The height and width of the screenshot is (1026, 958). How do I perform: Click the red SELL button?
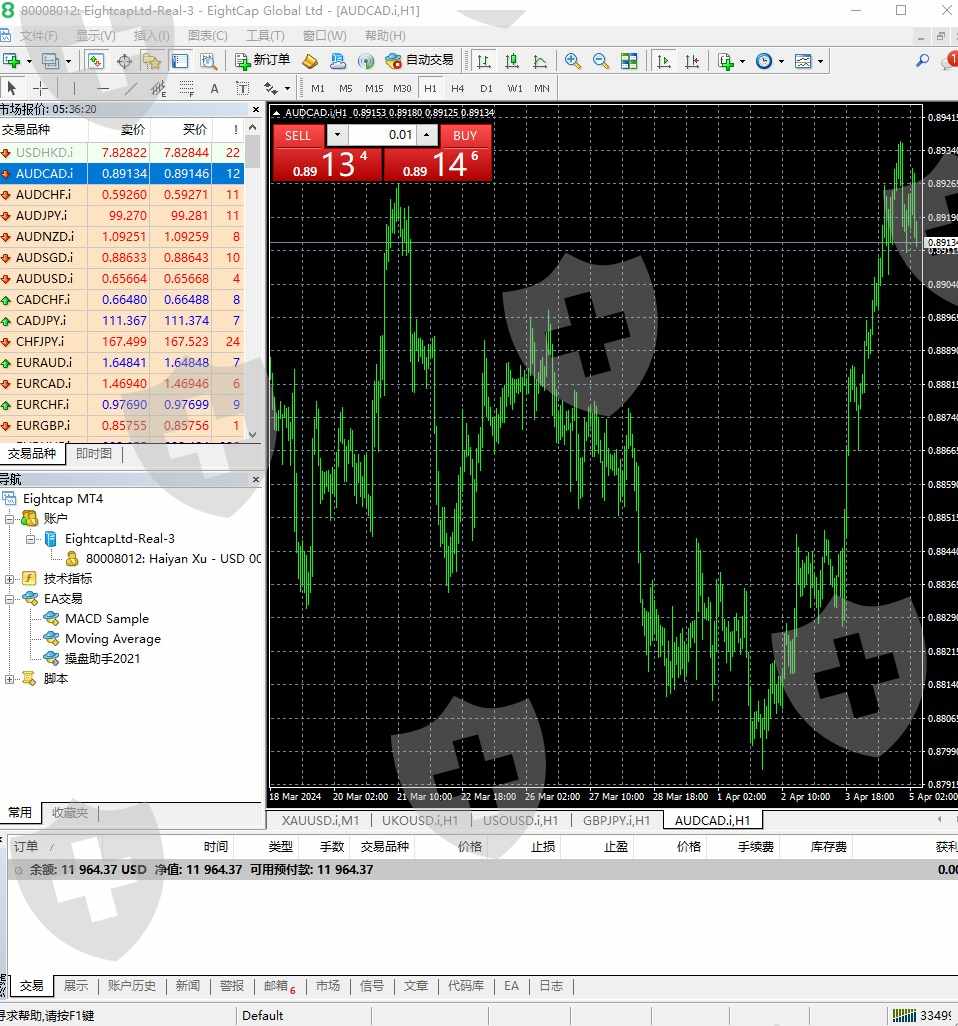[298, 135]
